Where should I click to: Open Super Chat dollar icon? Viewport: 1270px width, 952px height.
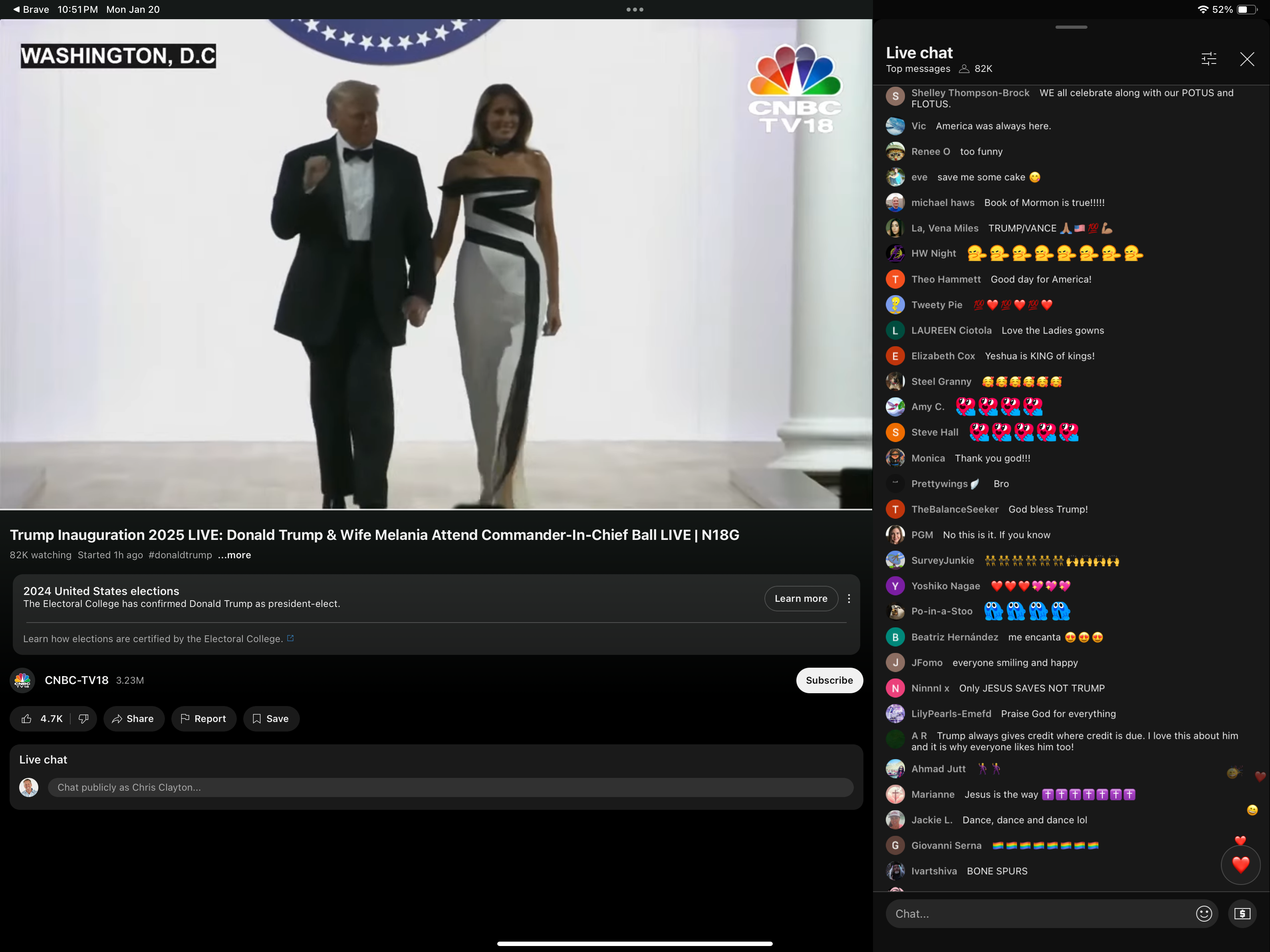1242,914
